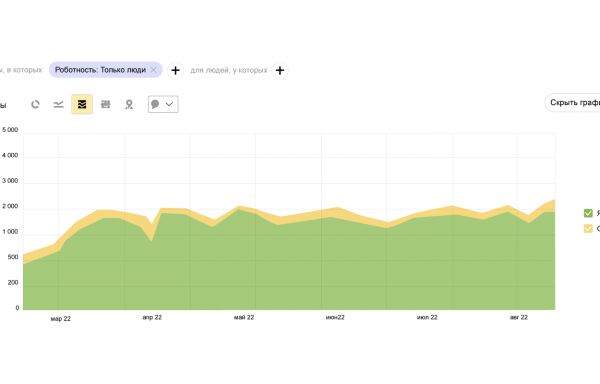Click the '1 000' y-axis value

pyautogui.click(x=10, y=232)
